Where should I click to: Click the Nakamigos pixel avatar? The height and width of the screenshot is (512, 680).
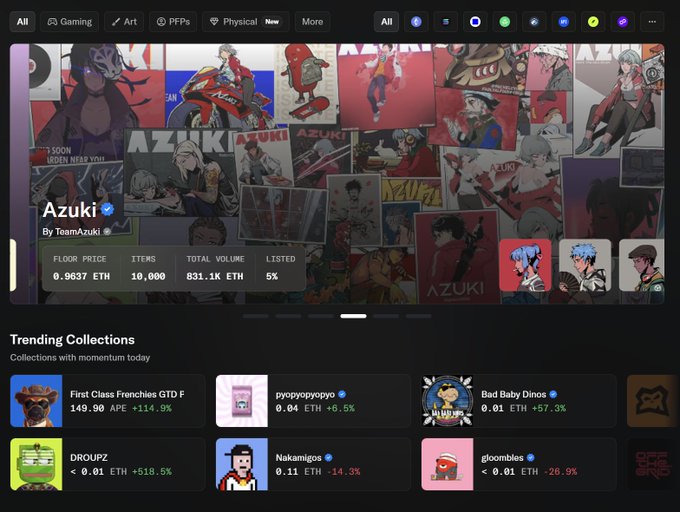coord(242,464)
